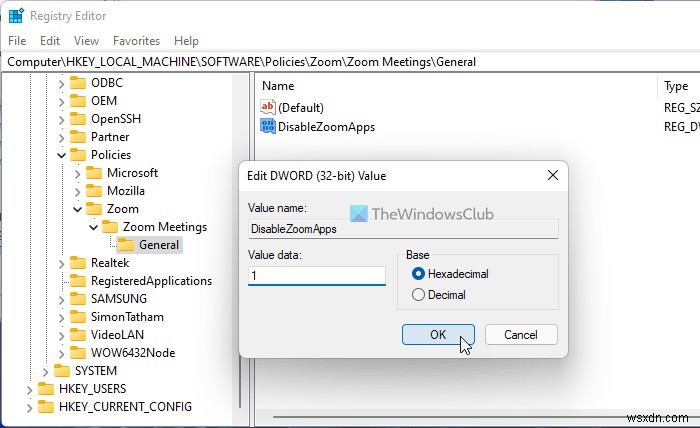Click the (Default) string value icon

click(x=268, y=107)
